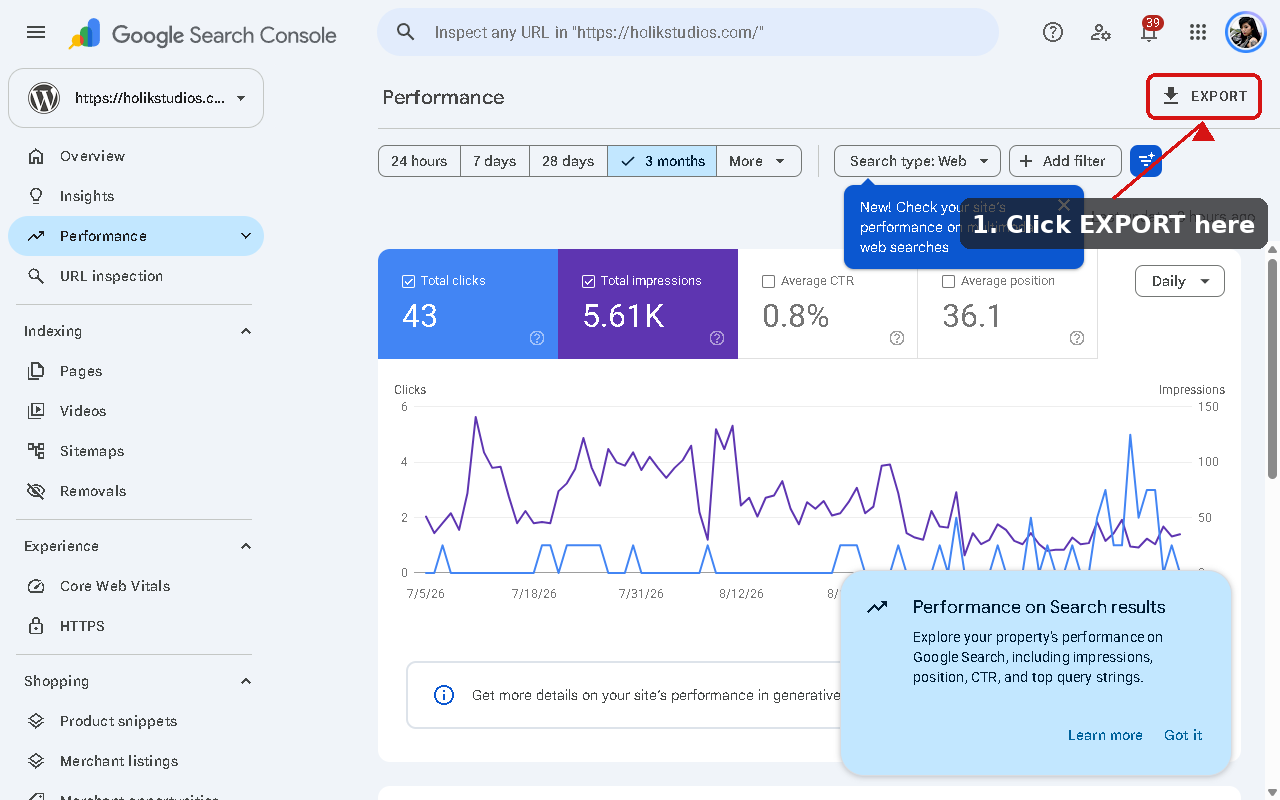The width and height of the screenshot is (1280, 800).
Task: Select the 7 days date range
Action: coord(495,161)
